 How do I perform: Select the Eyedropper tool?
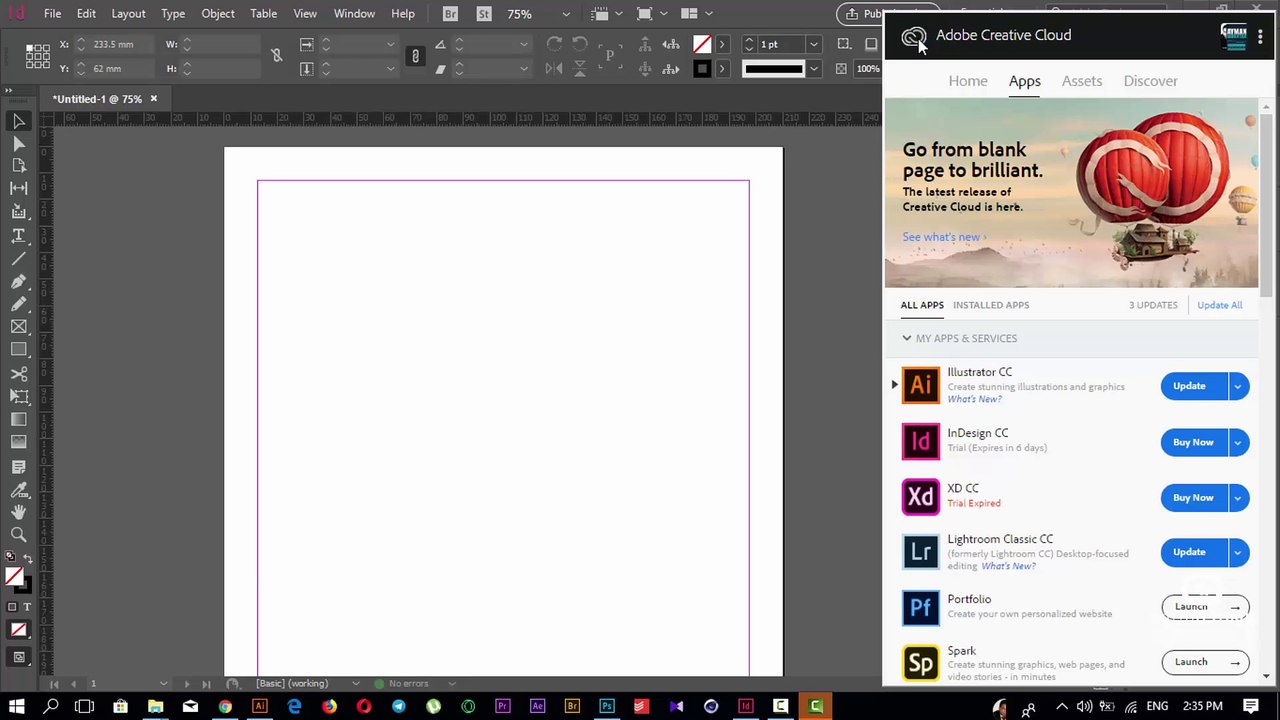(19, 490)
